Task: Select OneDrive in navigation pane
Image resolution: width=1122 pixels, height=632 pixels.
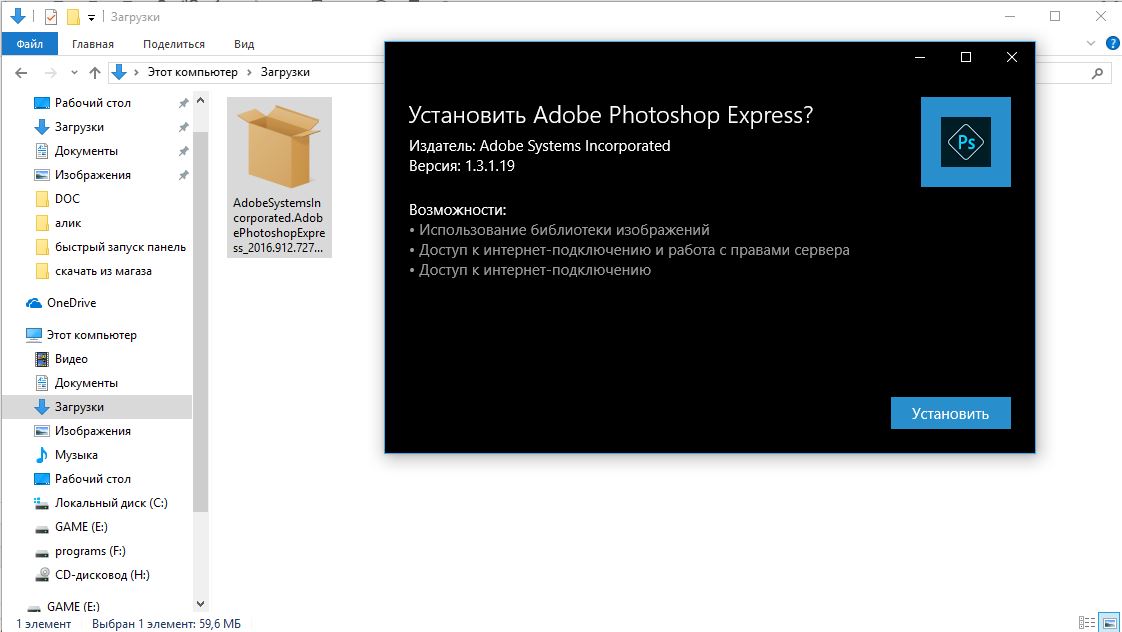Action: tap(71, 303)
